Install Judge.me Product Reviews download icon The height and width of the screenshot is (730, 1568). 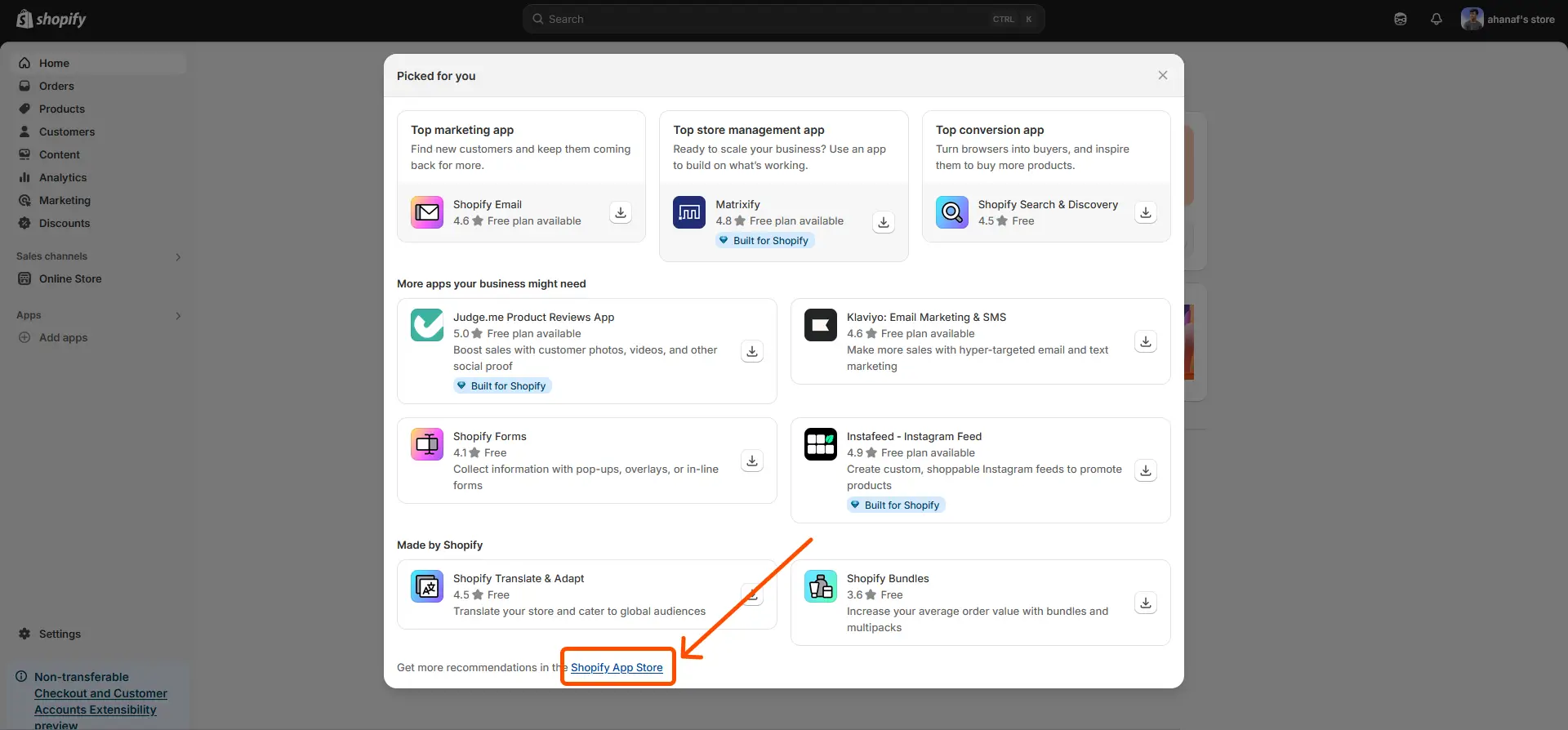click(752, 351)
